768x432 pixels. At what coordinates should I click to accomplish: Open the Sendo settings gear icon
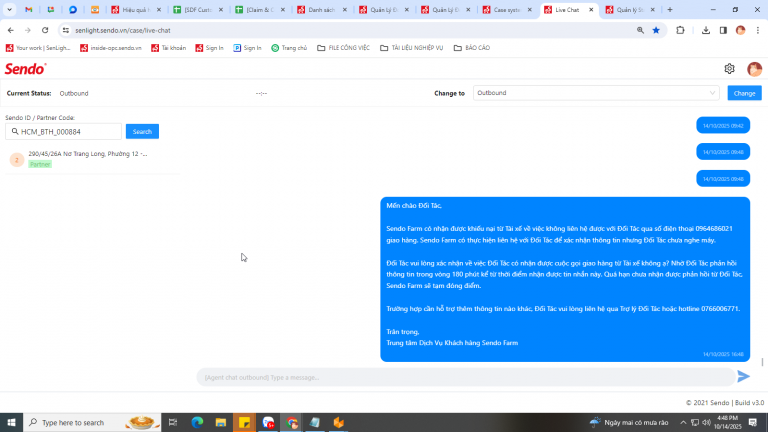point(729,69)
